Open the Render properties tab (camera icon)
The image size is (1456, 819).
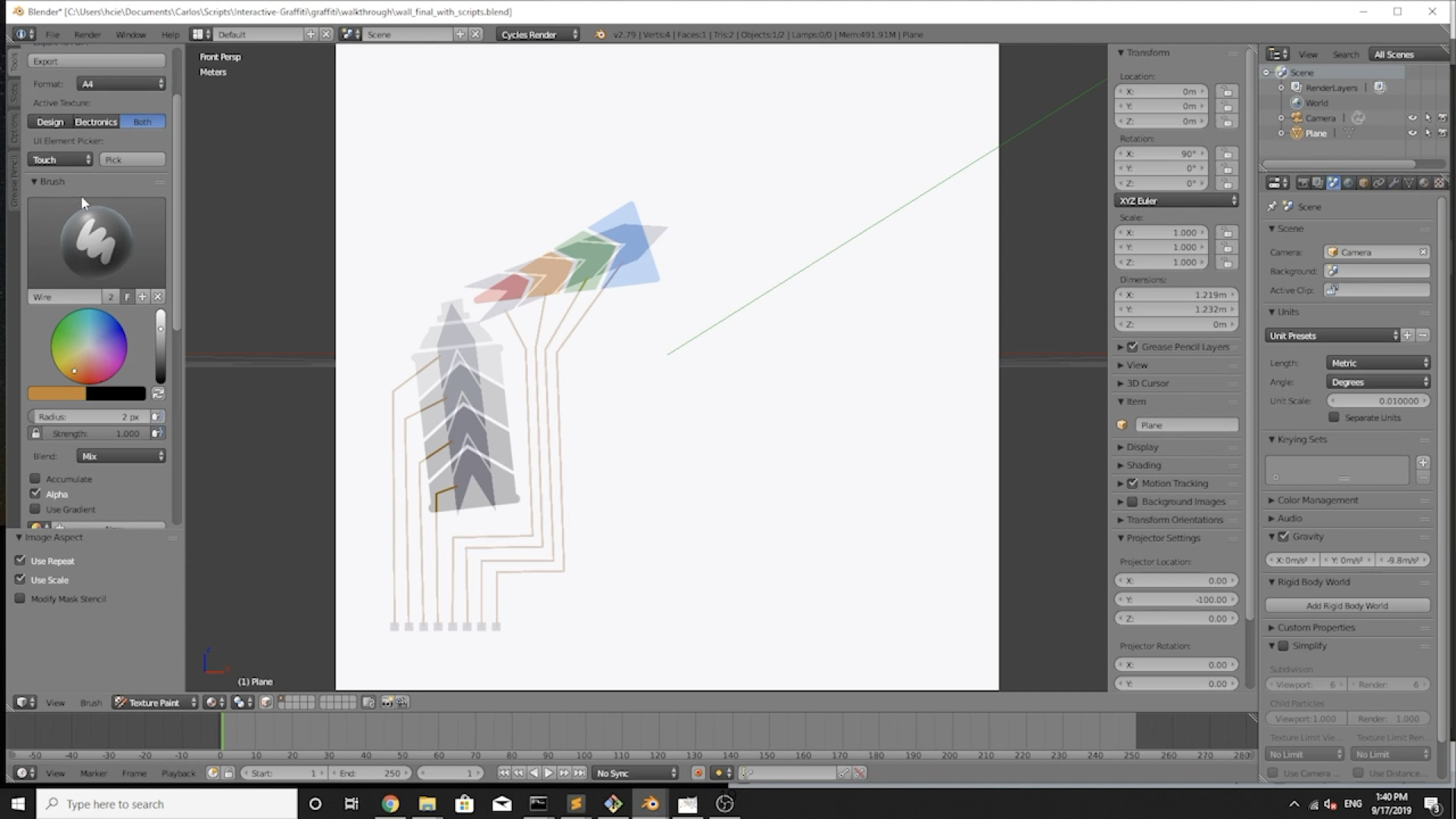(1304, 183)
